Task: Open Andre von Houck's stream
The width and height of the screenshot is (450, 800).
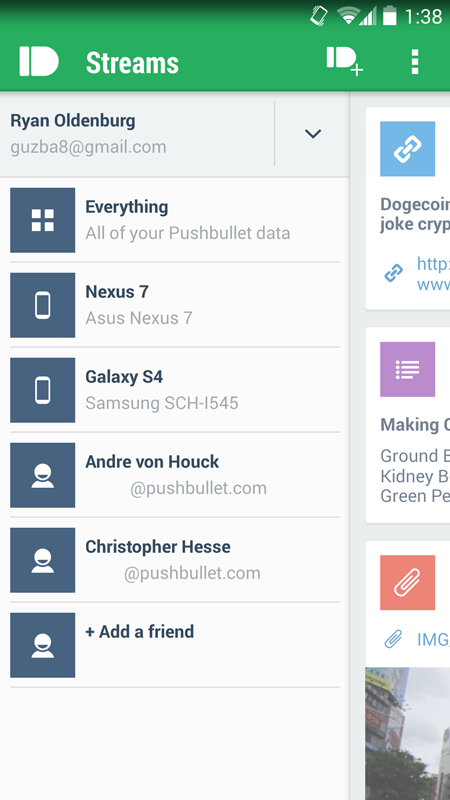Action: click(175, 475)
